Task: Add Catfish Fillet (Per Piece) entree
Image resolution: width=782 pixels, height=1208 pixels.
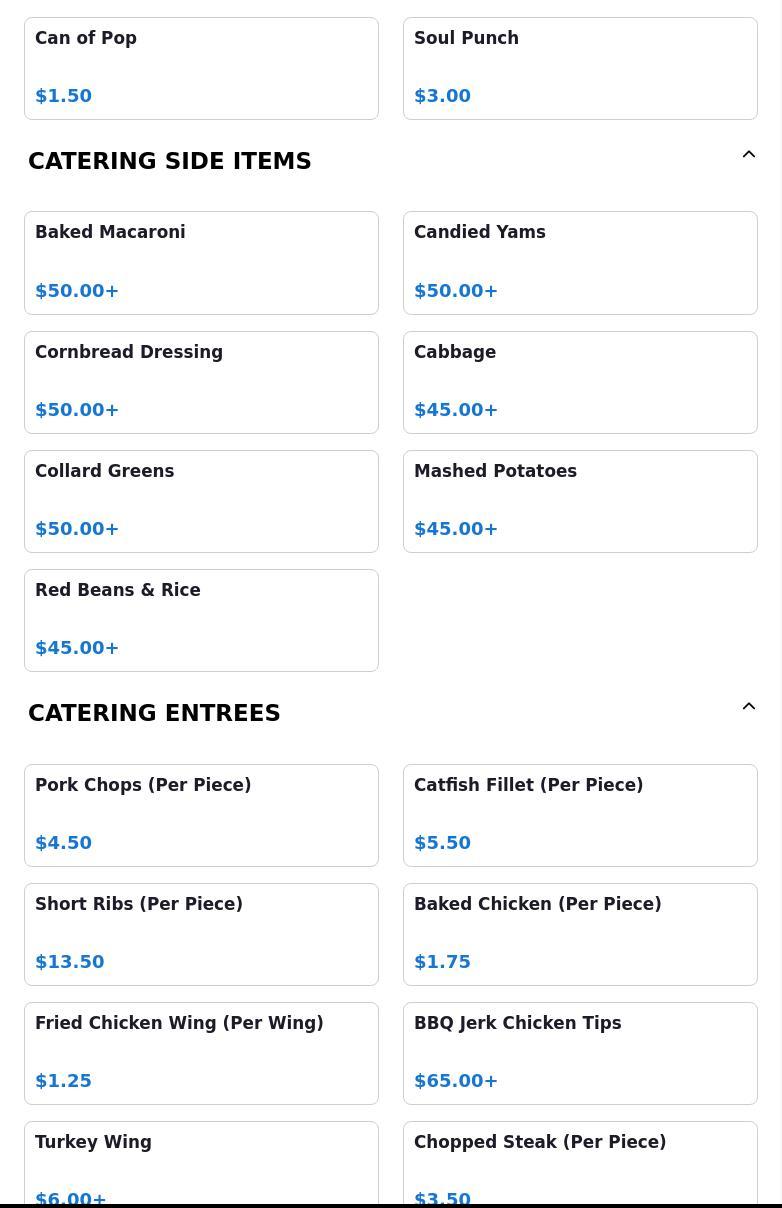Action: click(580, 815)
